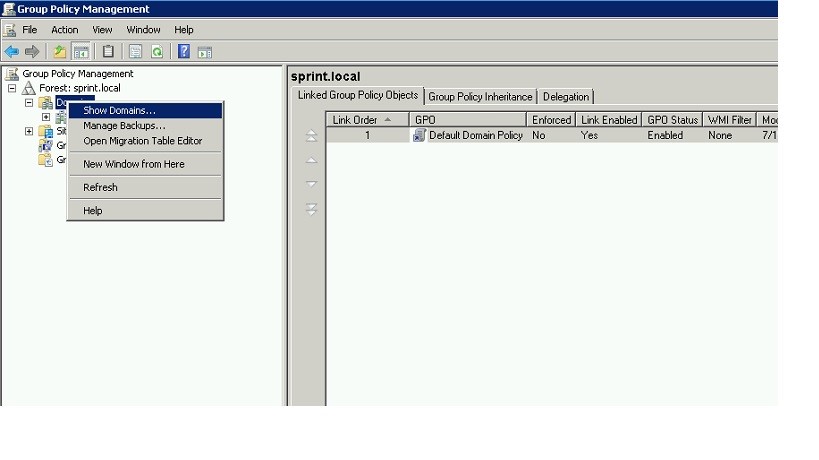819x460 pixels.
Task: Choose Show Domains... in the context menu
Action: [145, 110]
